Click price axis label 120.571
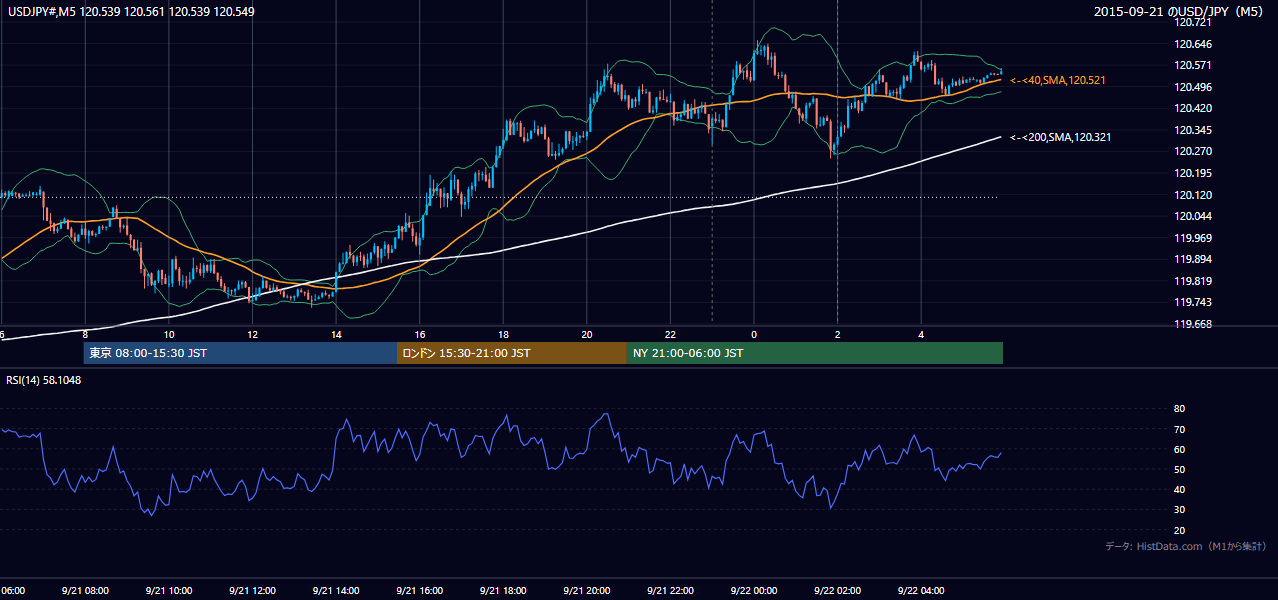 click(x=1194, y=65)
